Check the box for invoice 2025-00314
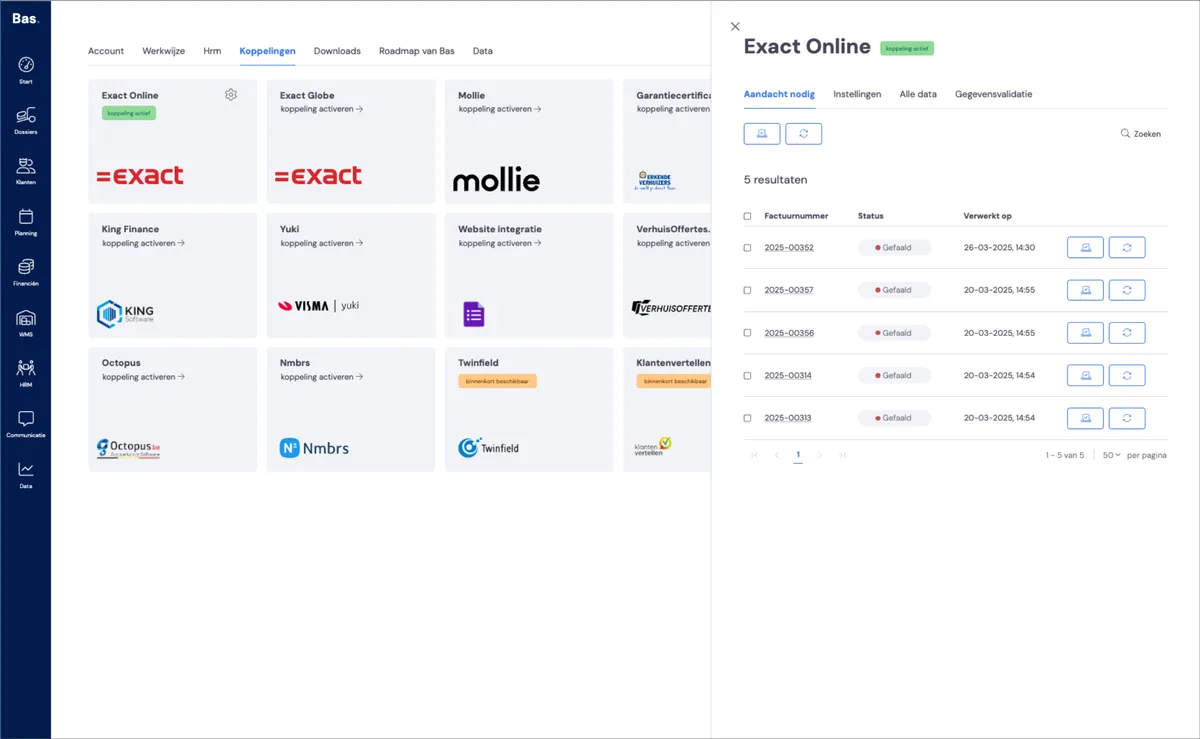 pyautogui.click(x=747, y=376)
